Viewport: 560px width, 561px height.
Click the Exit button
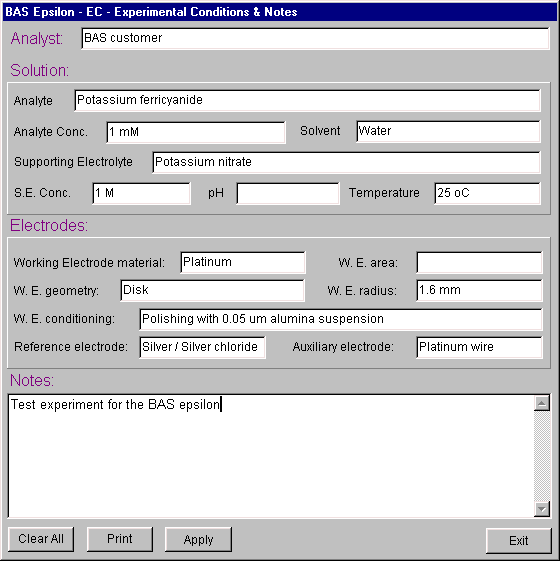[x=518, y=540]
